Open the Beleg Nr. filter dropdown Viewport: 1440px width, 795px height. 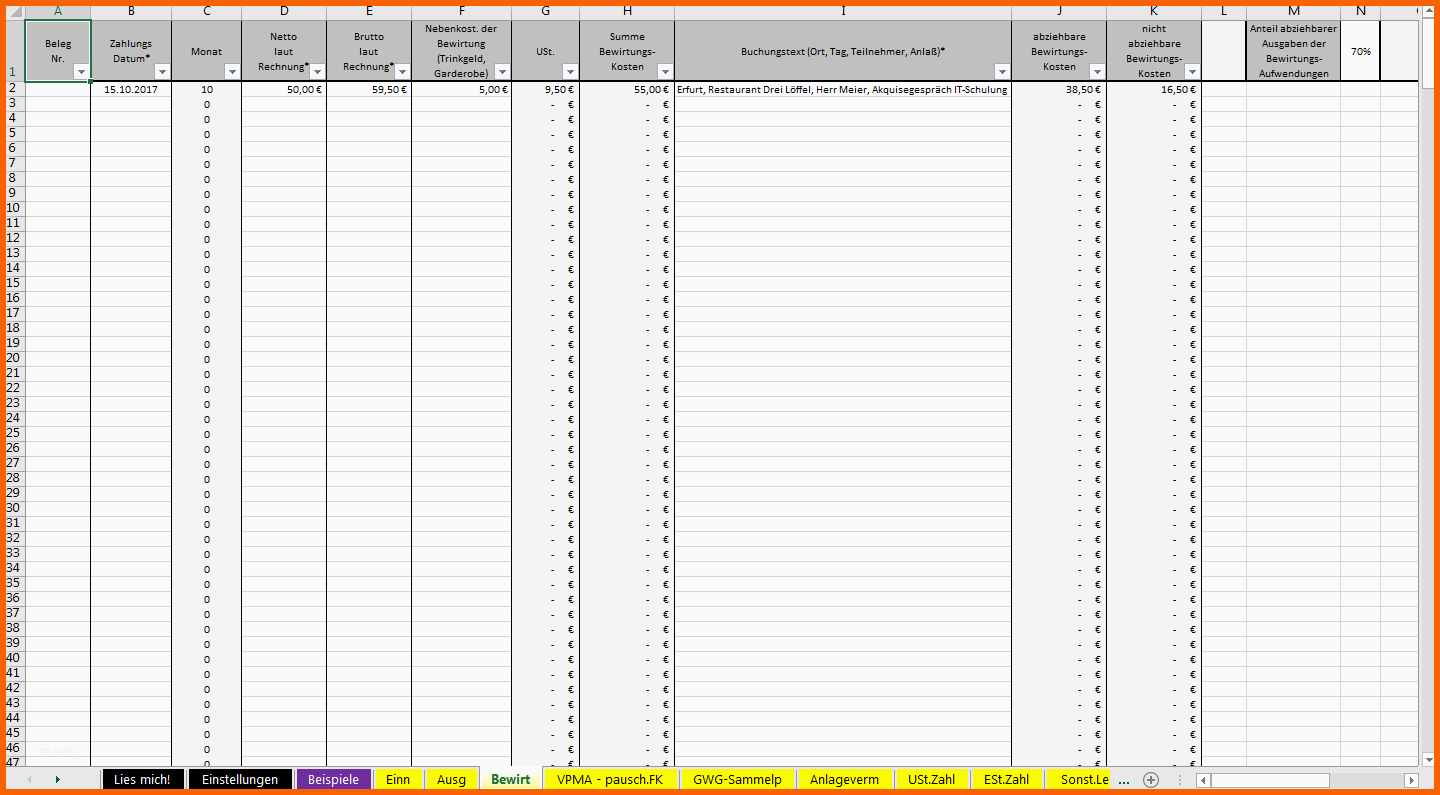(82, 72)
